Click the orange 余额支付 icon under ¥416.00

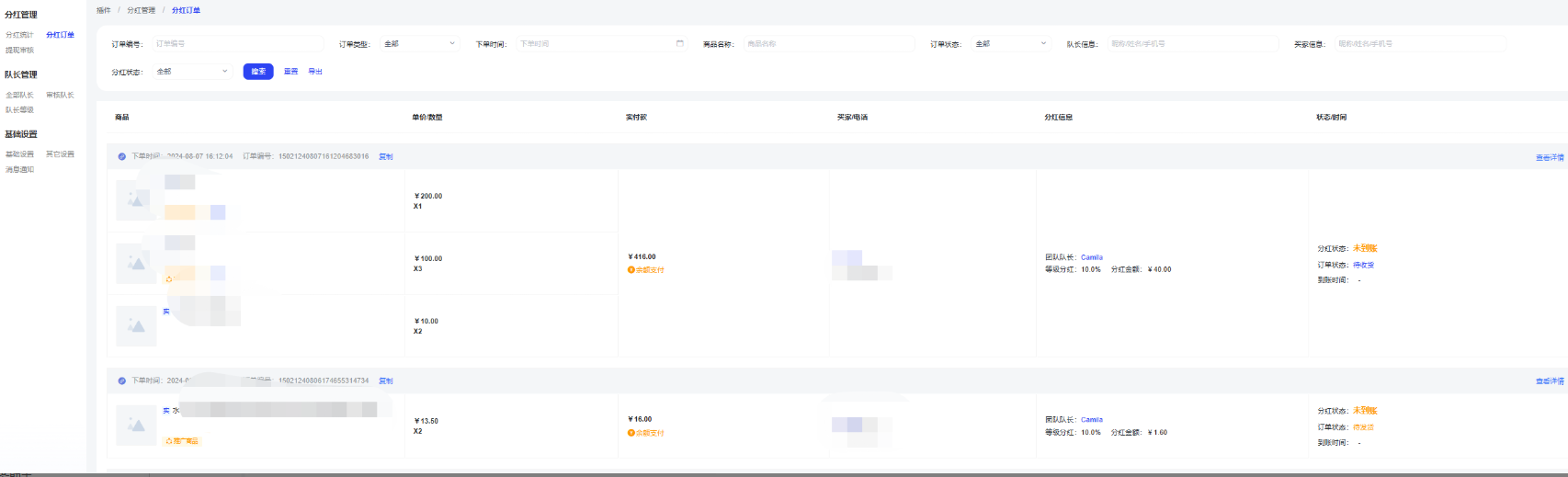pyautogui.click(x=631, y=270)
